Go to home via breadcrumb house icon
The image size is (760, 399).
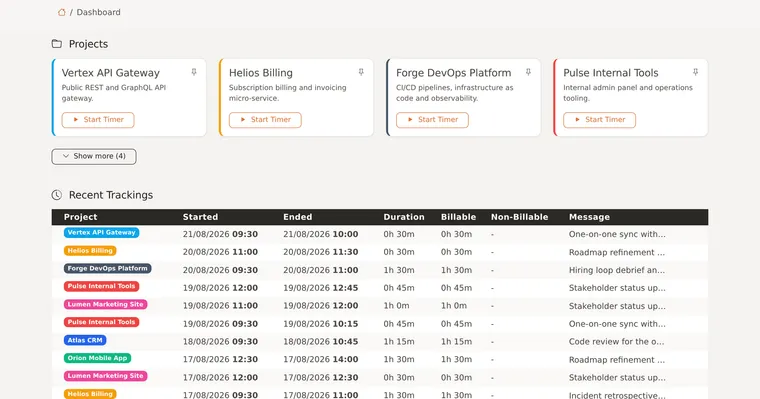(62, 12)
